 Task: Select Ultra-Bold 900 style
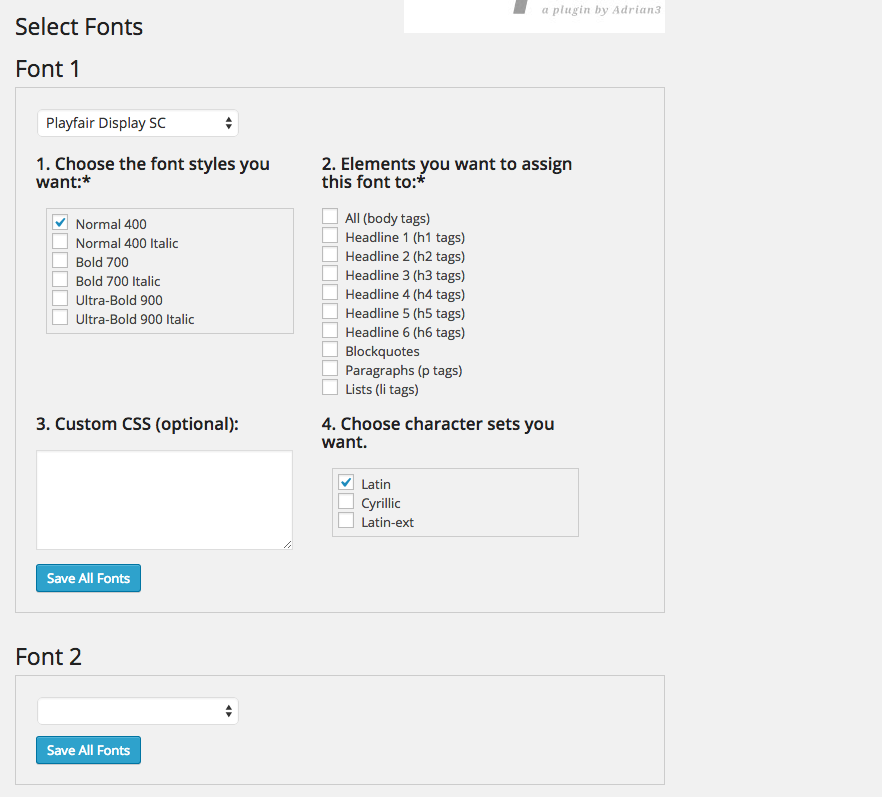(x=60, y=299)
